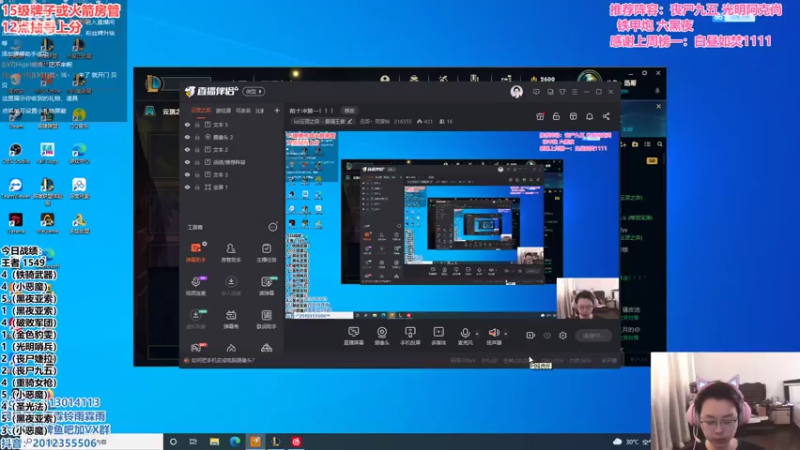Open the settings gear in bottom toolbar
Image resolution: width=800 pixels, height=450 pixels.
(563, 335)
